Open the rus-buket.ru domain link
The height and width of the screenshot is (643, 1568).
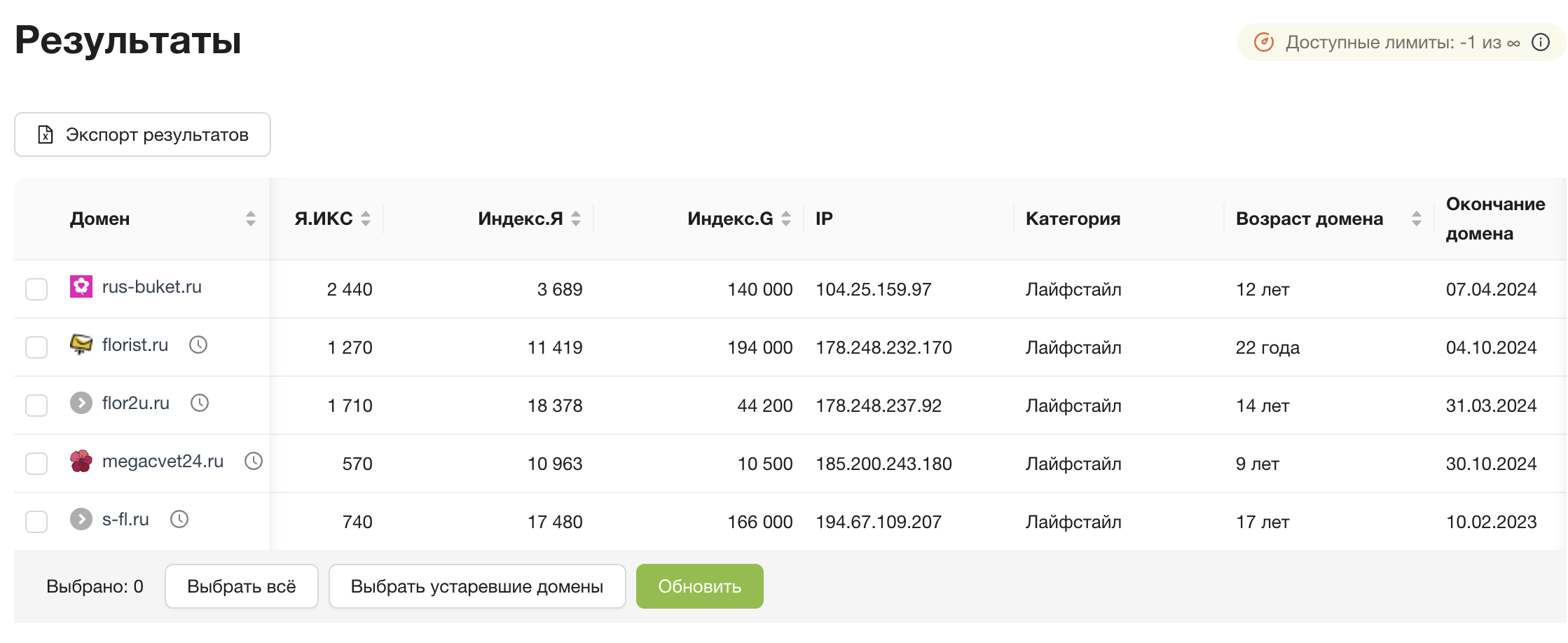(x=152, y=286)
